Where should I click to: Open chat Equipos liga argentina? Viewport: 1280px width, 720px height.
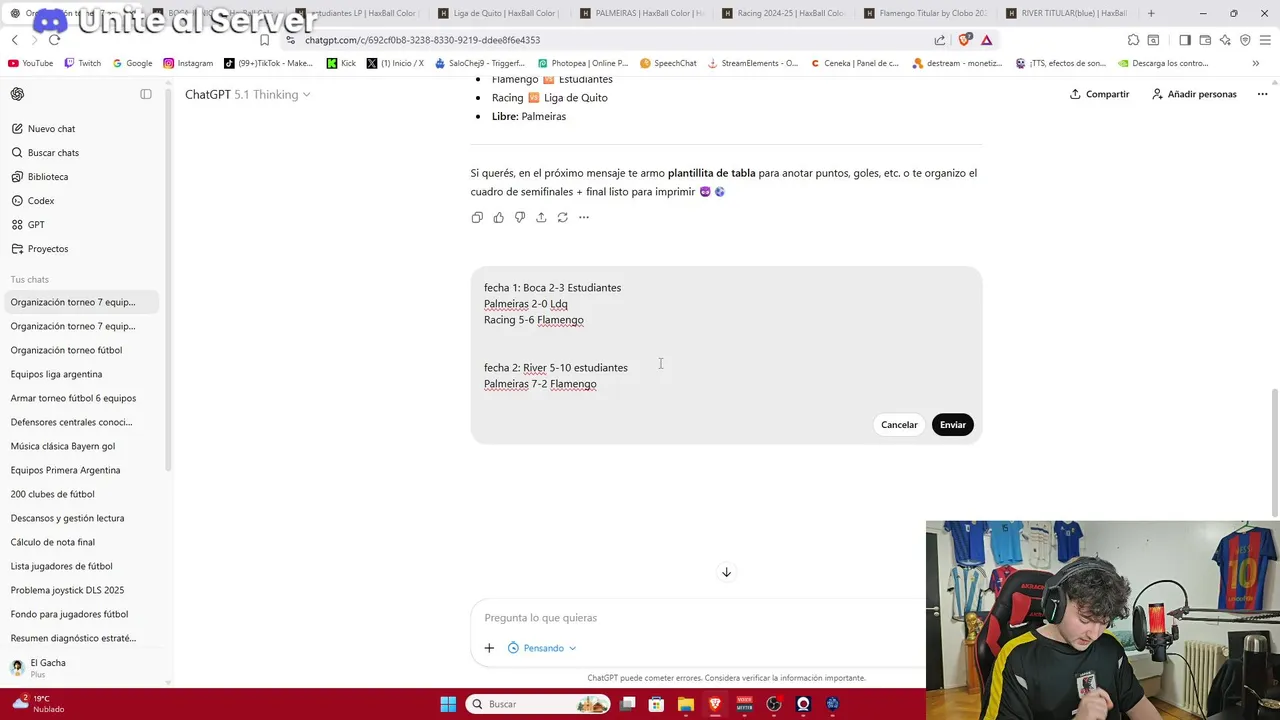(84, 374)
